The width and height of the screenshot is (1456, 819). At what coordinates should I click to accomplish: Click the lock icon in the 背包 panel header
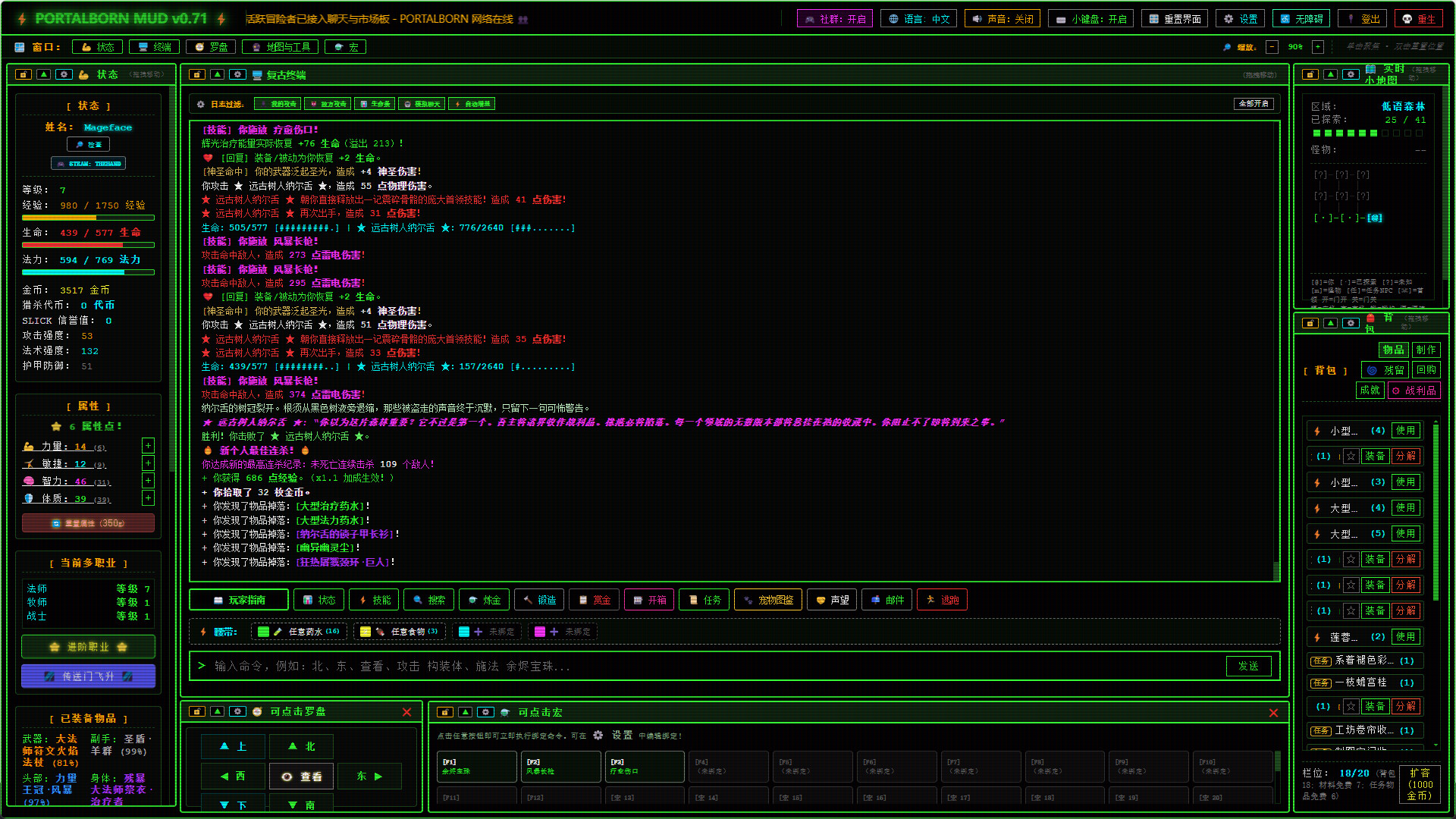pos(1310,323)
